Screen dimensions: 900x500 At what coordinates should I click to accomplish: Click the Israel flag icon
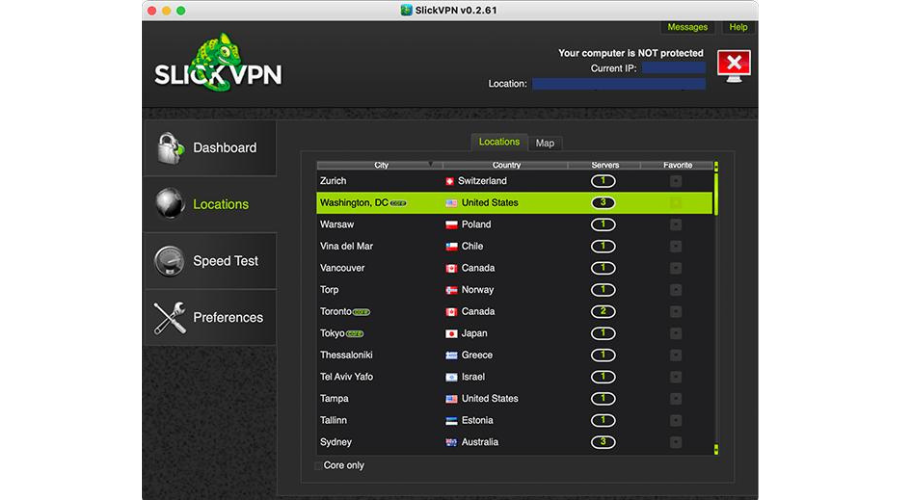pyautogui.click(x=451, y=377)
